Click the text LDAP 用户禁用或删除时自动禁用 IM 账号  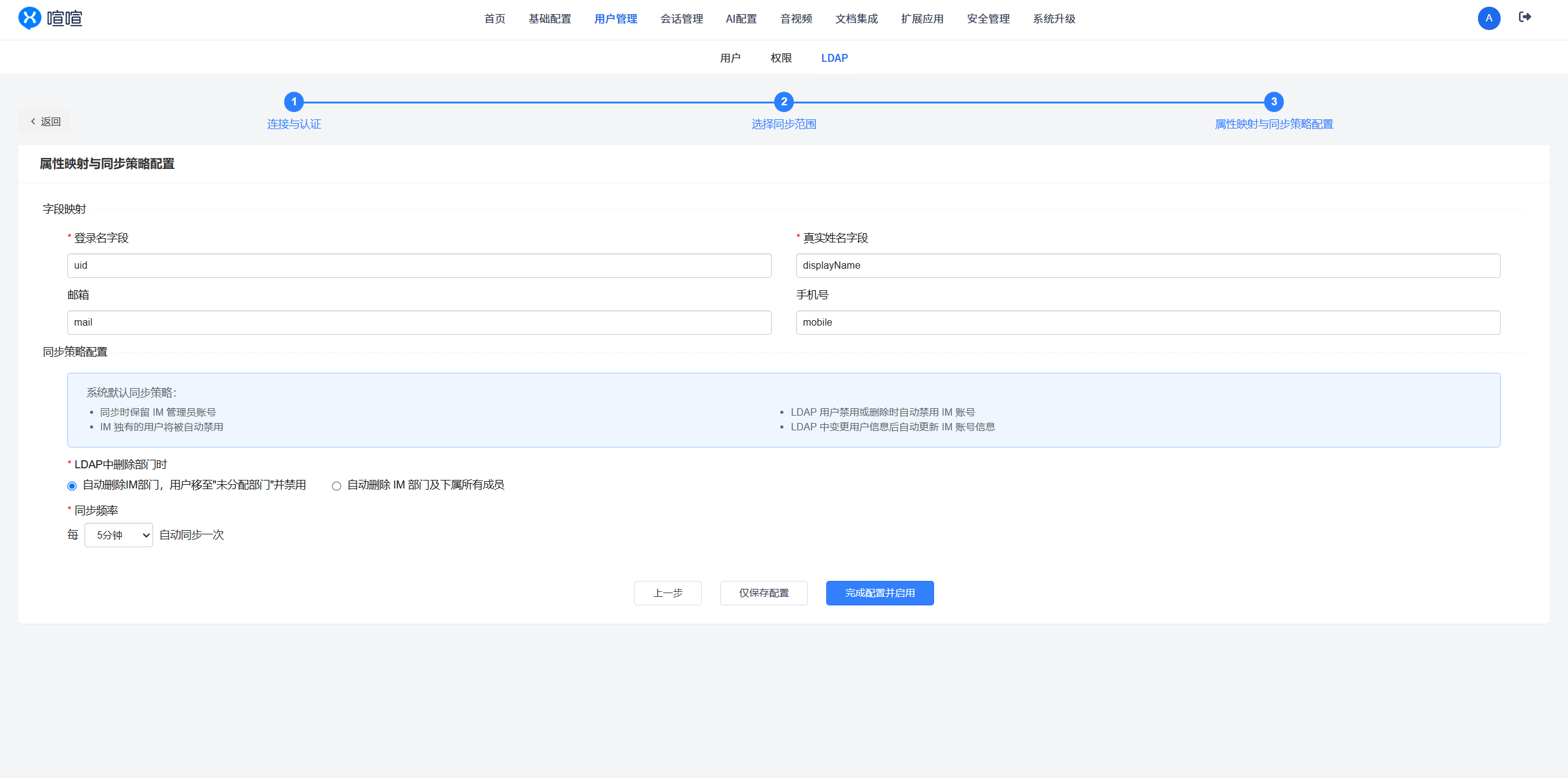pos(883,413)
